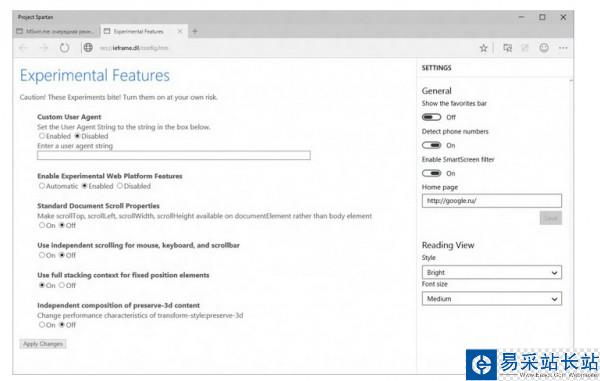Select Enabled for Custom User Agent
600x381 pixels.
click(42, 136)
